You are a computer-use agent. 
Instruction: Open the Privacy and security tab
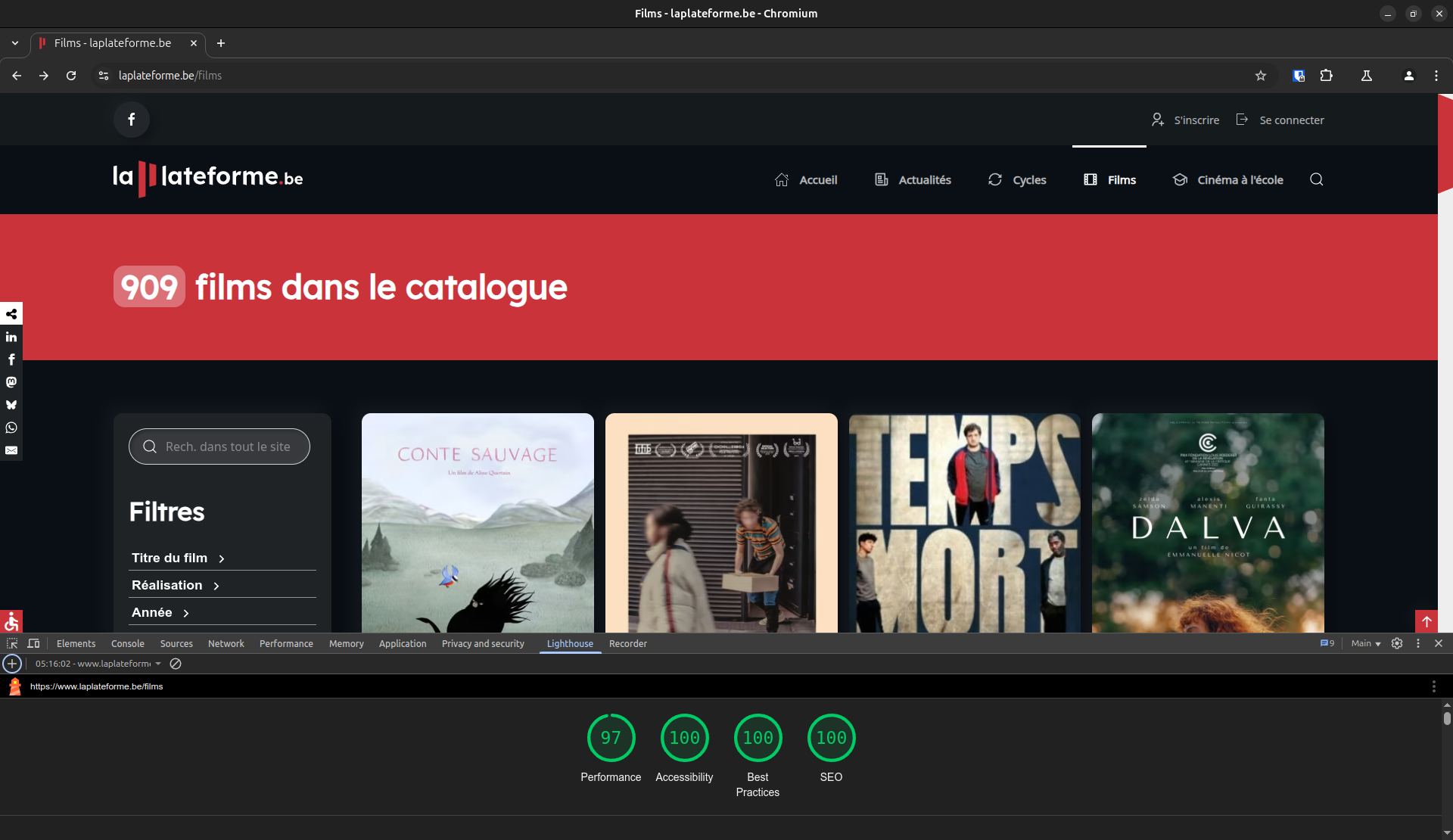(x=483, y=643)
